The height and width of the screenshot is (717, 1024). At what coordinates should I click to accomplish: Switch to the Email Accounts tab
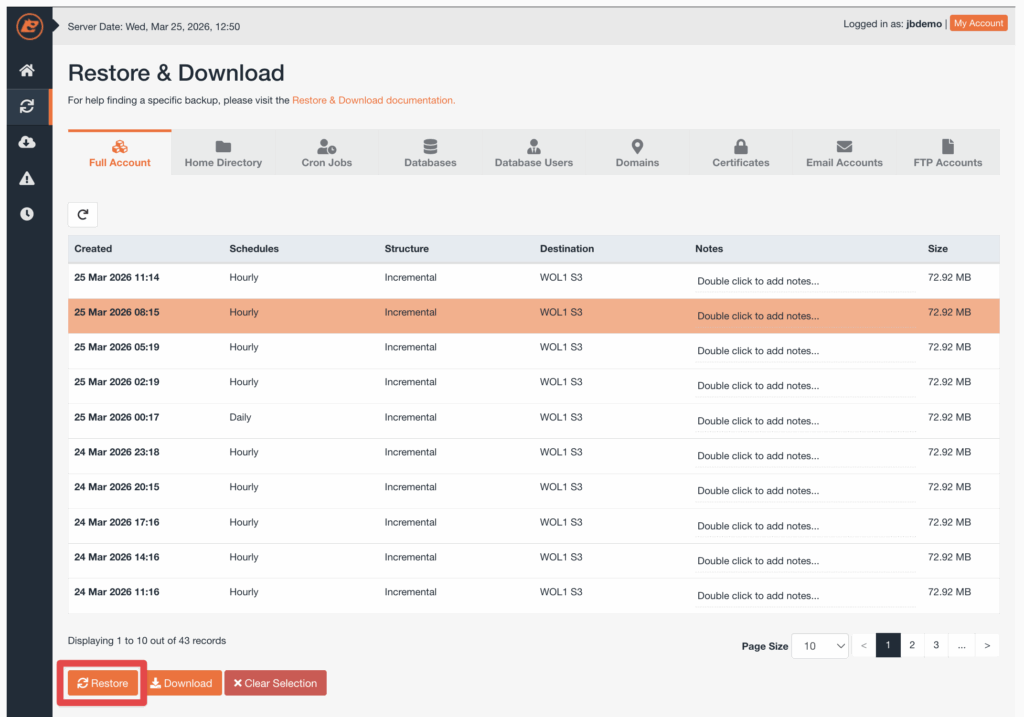(844, 153)
